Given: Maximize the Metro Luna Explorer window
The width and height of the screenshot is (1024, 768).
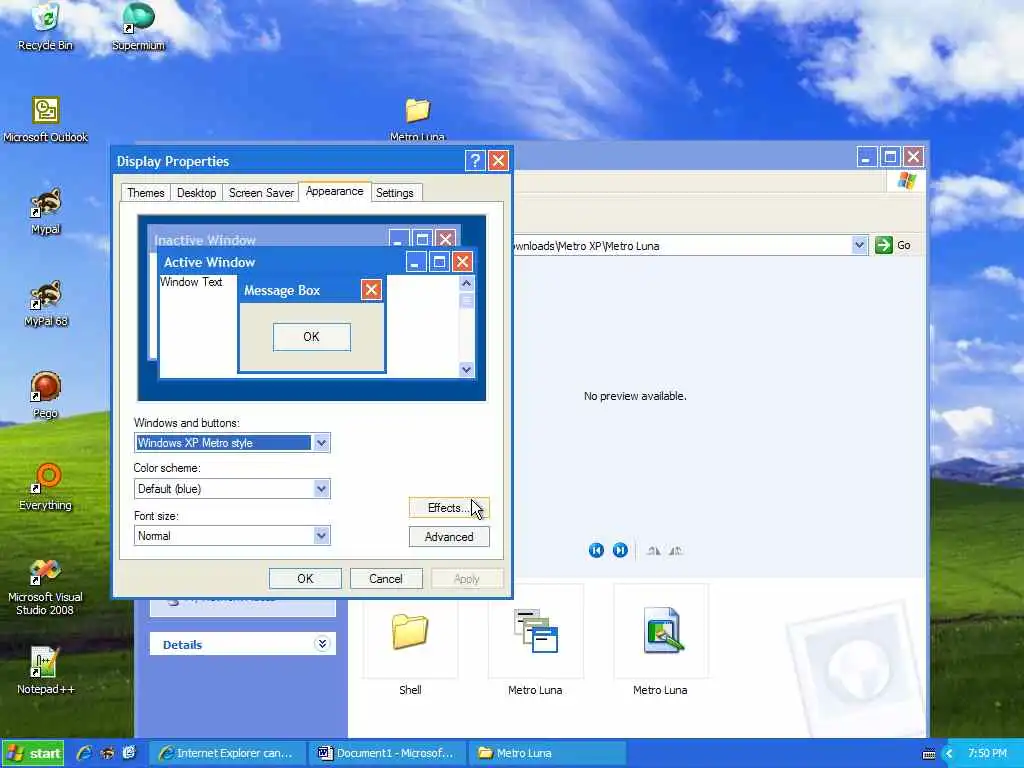Looking at the screenshot, I should (889, 157).
